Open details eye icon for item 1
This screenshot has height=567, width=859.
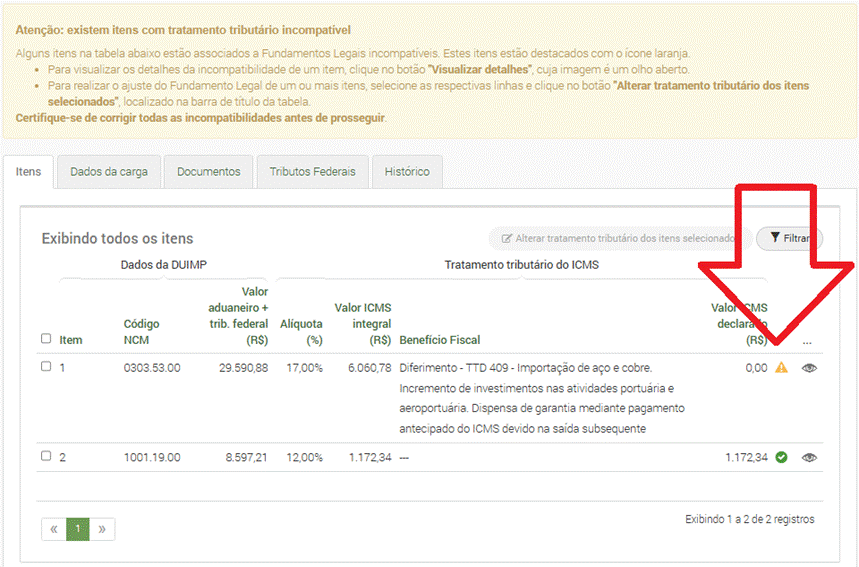(810, 368)
